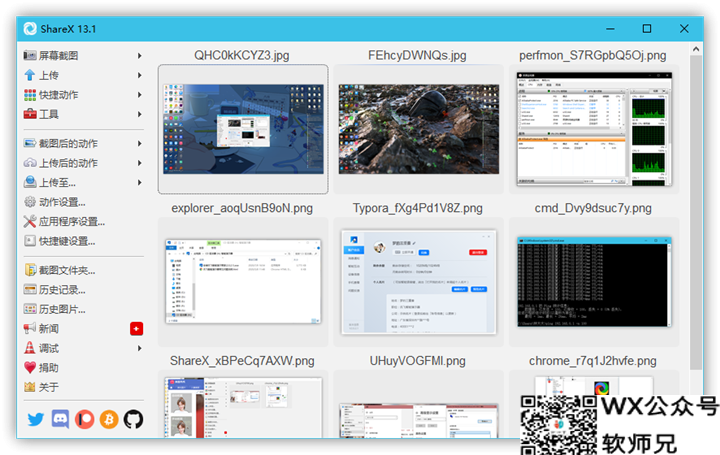The image size is (720, 455).
Task: Open the 上传后的动作 menu item
Action: (x=83, y=163)
